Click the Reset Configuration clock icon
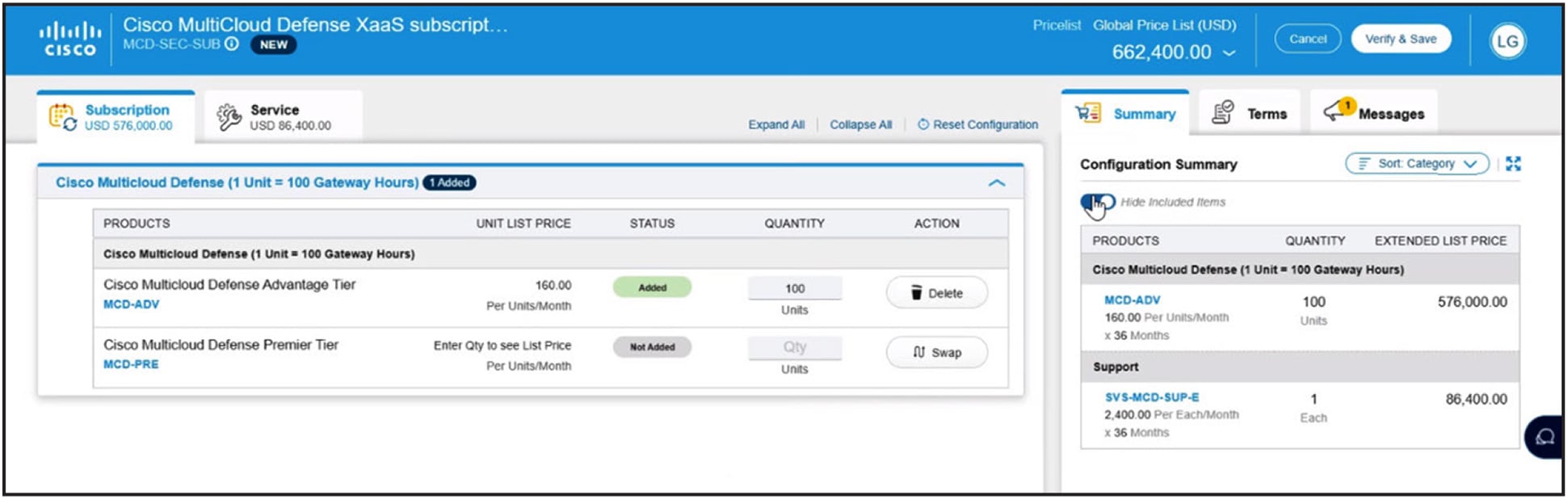This screenshot has width=1568, height=499. coord(923,124)
